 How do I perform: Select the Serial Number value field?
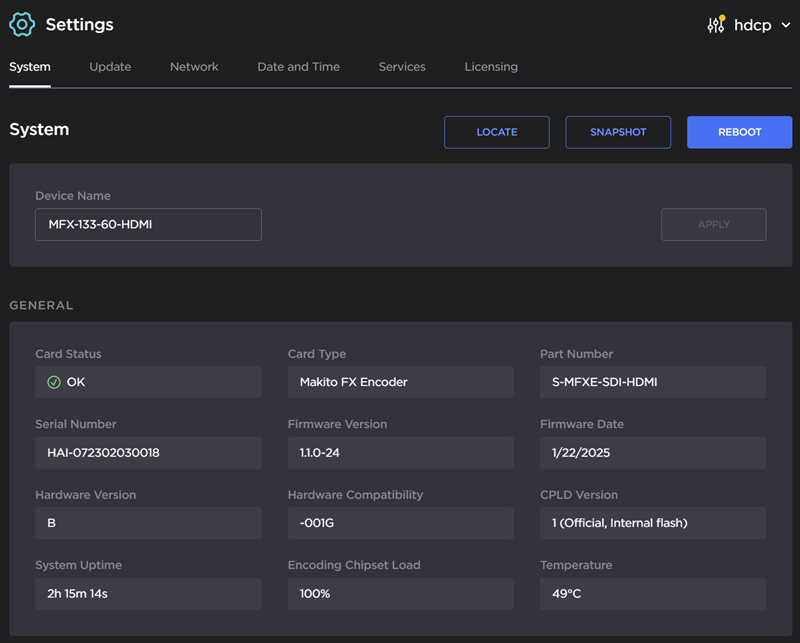coord(148,452)
